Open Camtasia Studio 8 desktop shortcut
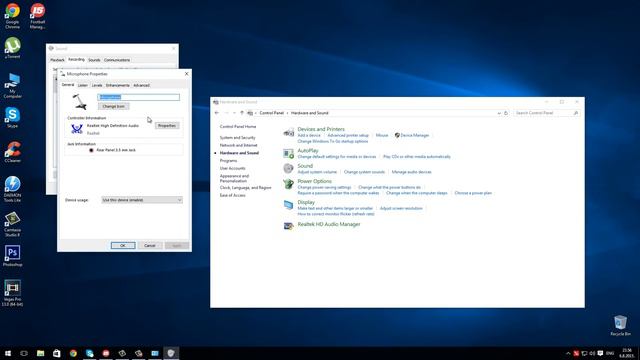Image resolution: width=640 pixels, height=360 pixels. point(12,224)
